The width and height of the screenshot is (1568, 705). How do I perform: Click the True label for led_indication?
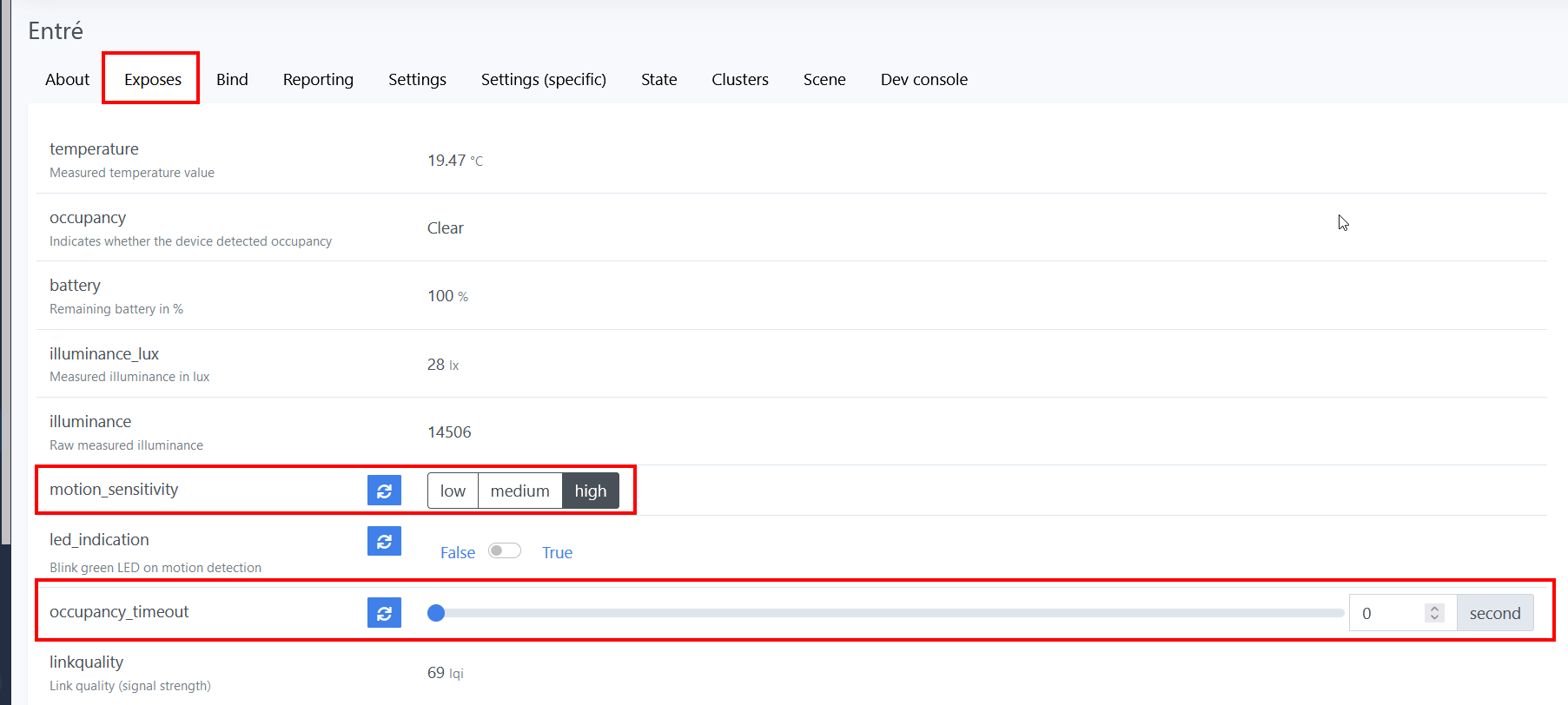pyautogui.click(x=557, y=553)
